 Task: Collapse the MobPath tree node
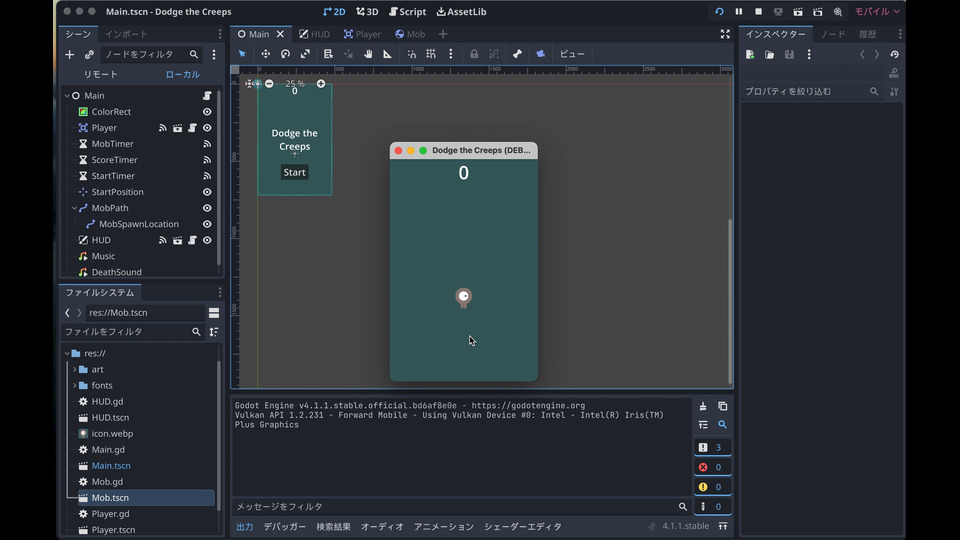tap(74, 208)
